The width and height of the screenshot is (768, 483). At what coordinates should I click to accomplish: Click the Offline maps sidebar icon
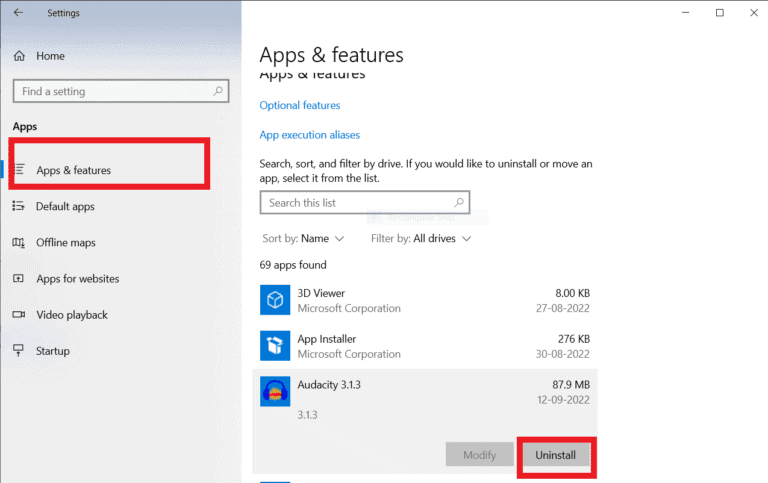(19, 242)
